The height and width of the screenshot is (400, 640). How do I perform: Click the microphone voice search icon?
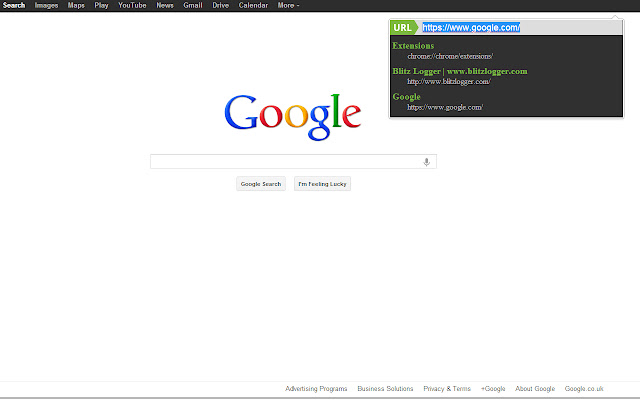[427, 162]
